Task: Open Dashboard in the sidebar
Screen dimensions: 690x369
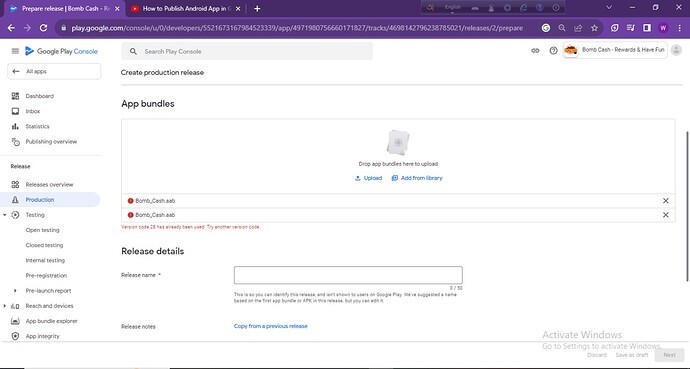Action: [x=40, y=96]
